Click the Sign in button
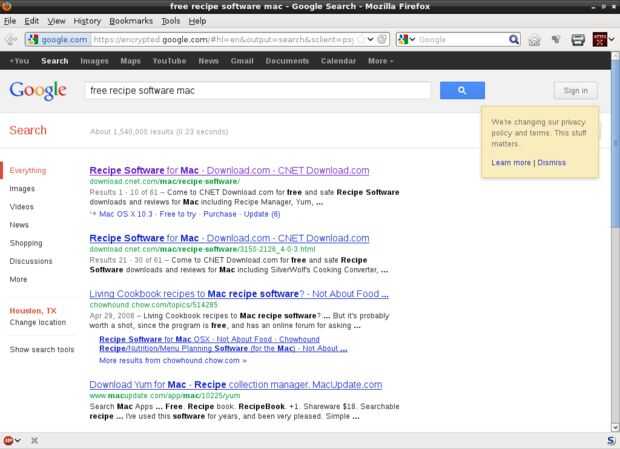Screen dimensions: 620x449 click(575, 91)
